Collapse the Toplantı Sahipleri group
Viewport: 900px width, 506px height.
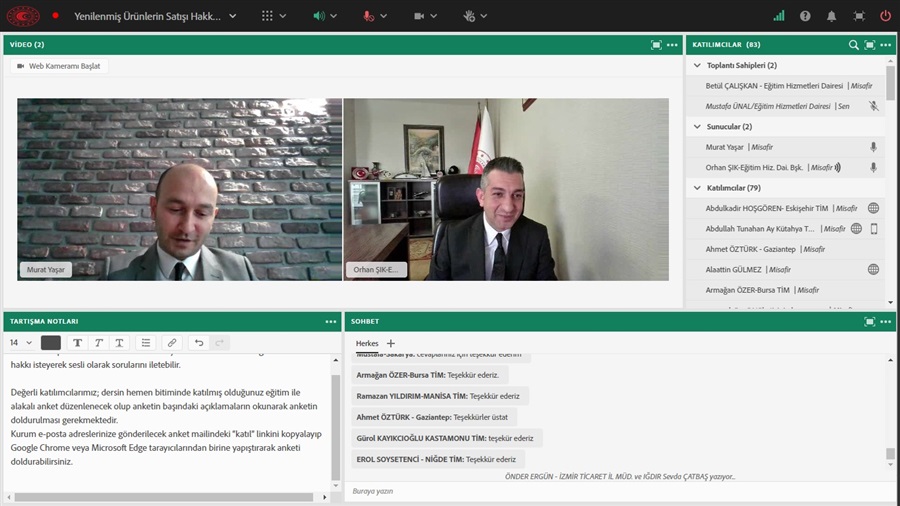[x=698, y=66]
